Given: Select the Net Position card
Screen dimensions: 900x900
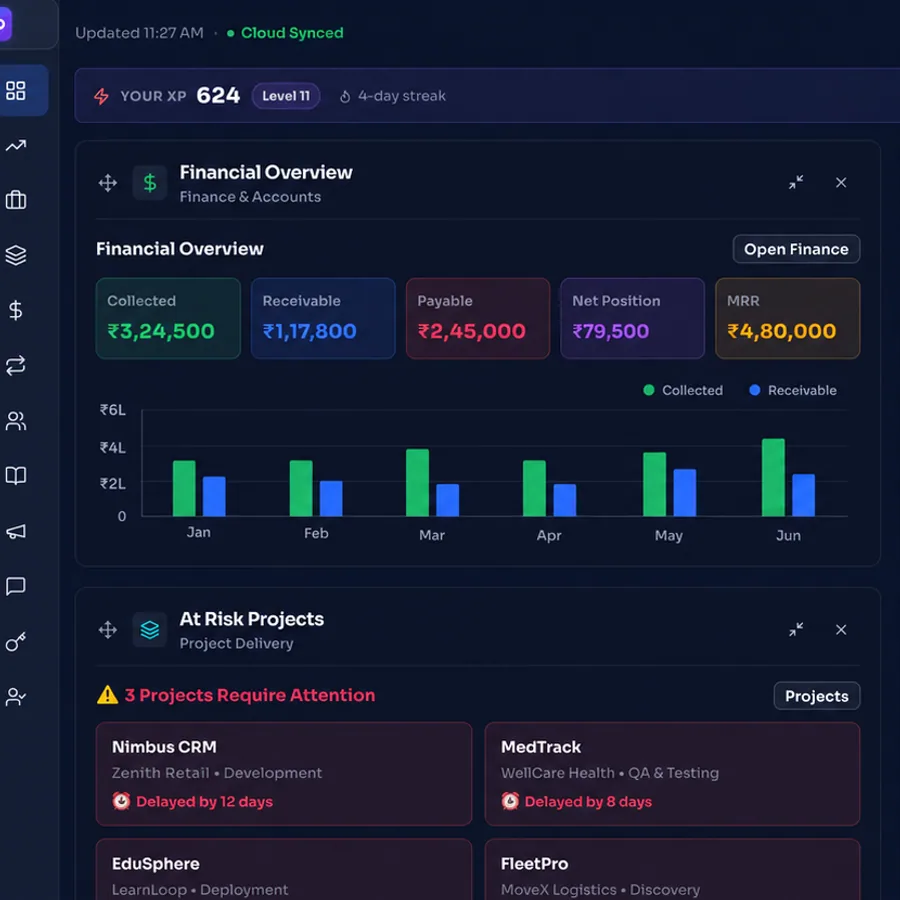Looking at the screenshot, I should pyautogui.click(x=633, y=319).
